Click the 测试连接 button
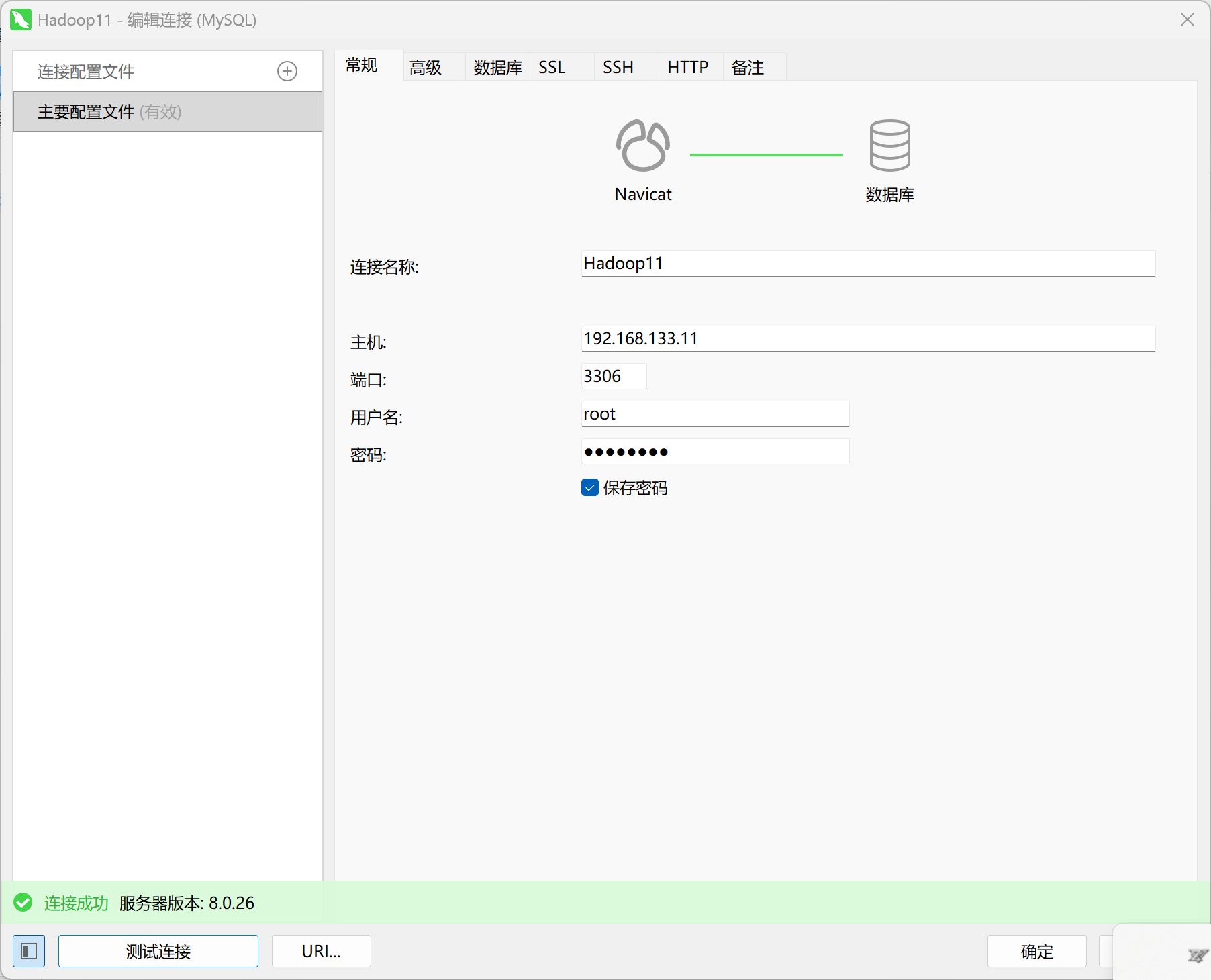 tap(158, 951)
